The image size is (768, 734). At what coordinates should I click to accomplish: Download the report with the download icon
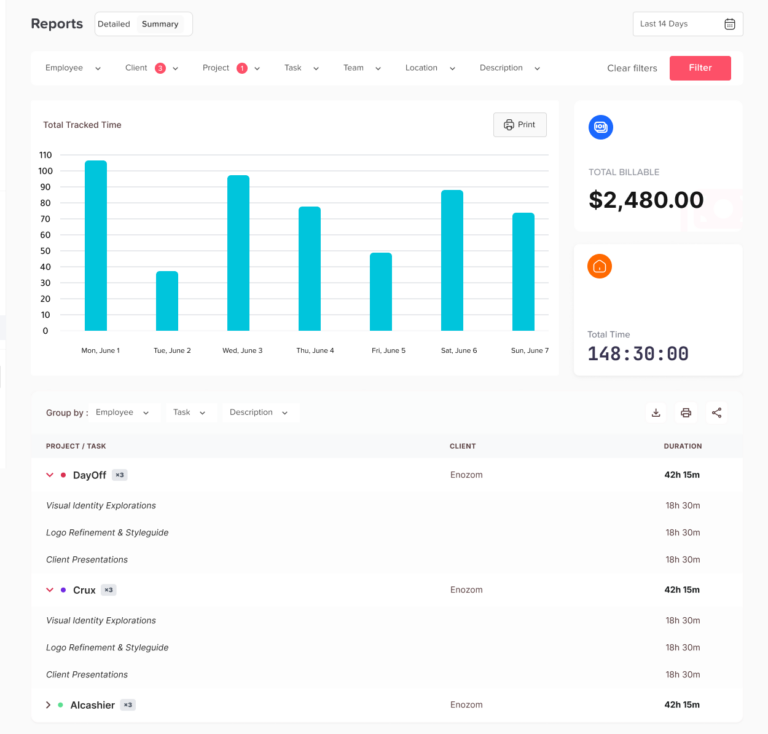656,413
